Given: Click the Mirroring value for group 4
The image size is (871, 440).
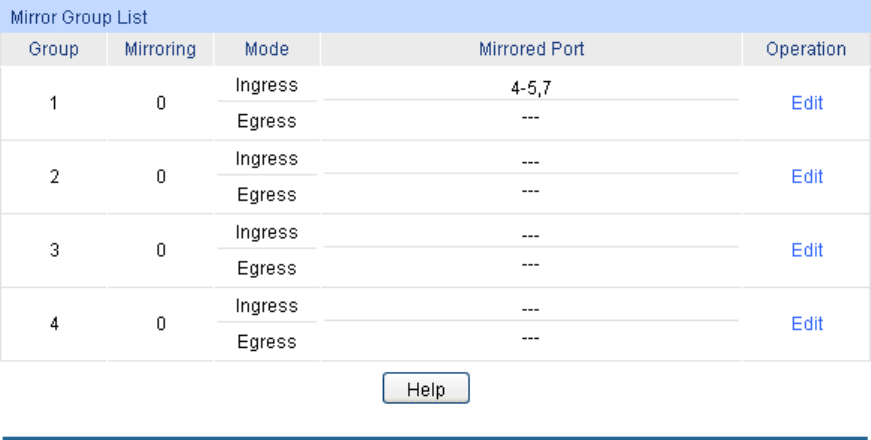Looking at the screenshot, I should click(x=160, y=324).
